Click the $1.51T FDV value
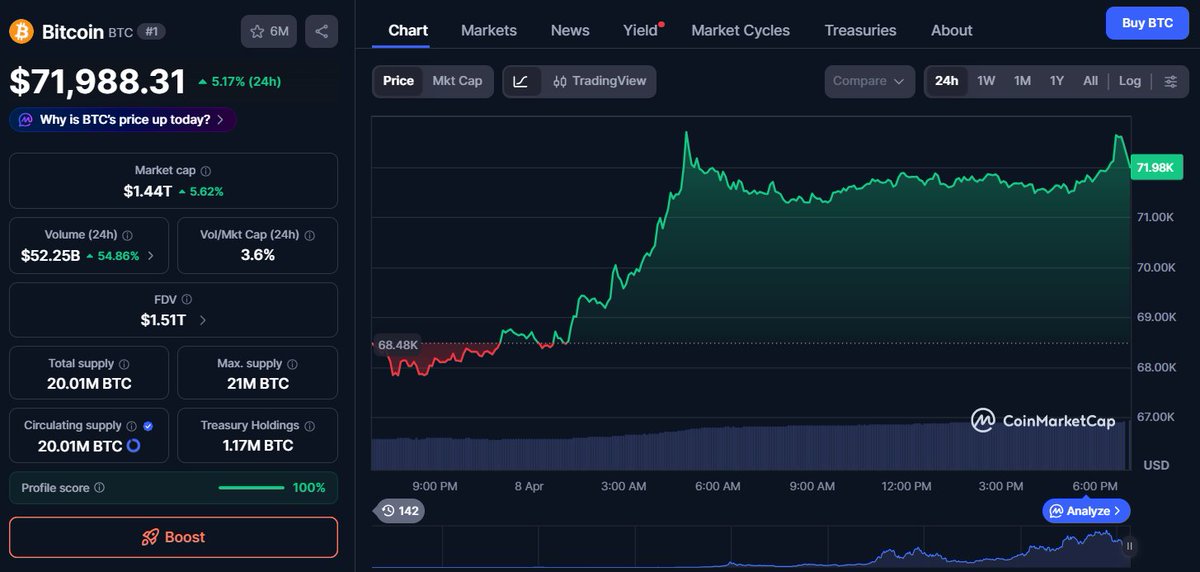Viewport: 1200px width, 572px height. 163,320
